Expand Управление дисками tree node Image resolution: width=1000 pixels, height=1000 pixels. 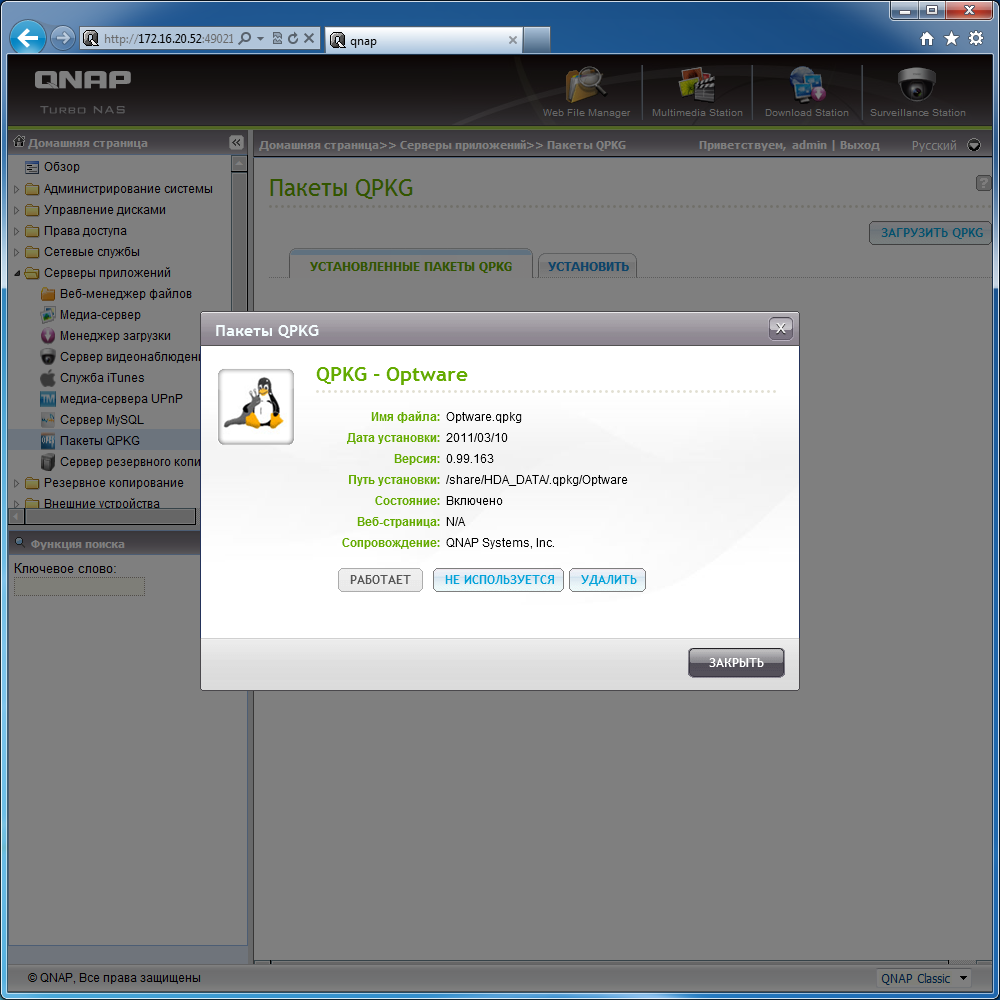click(x=17, y=210)
